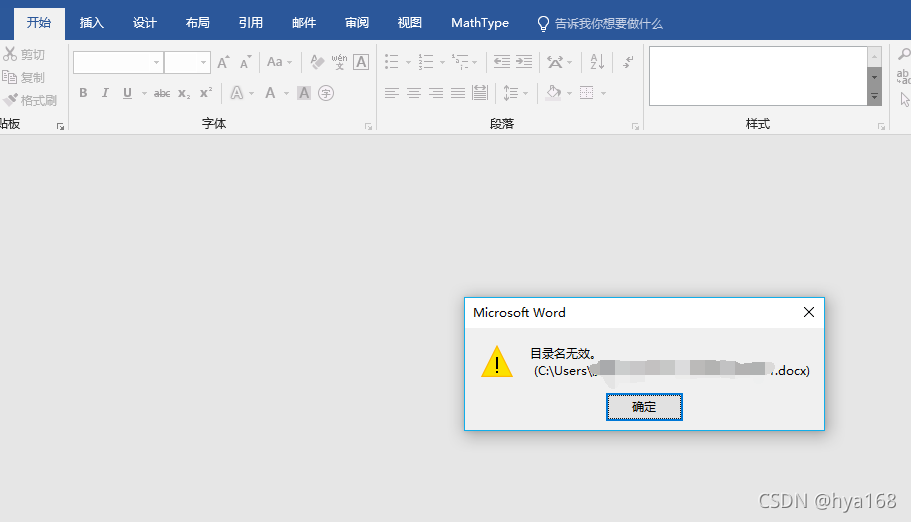This screenshot has width=911, height=522.
Task: Click the 告诉我你想要做什么 search box
Action: [601, 23]
